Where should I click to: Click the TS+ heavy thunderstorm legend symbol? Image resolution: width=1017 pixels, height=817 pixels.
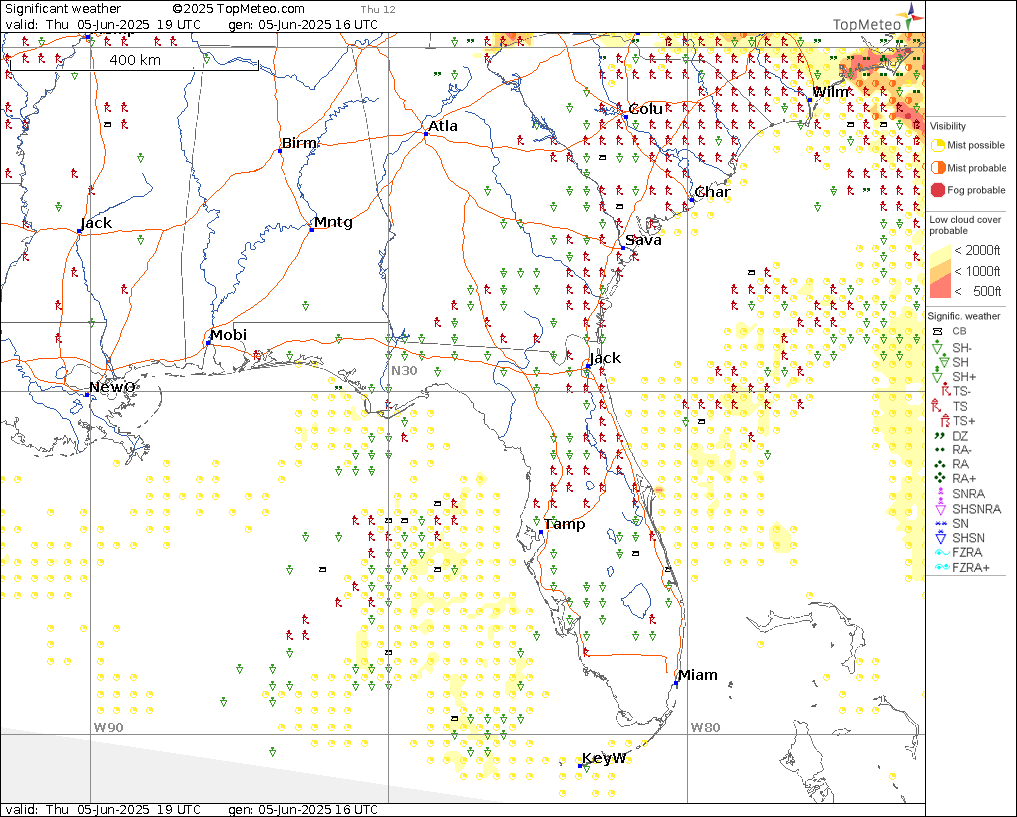point(946,421)
